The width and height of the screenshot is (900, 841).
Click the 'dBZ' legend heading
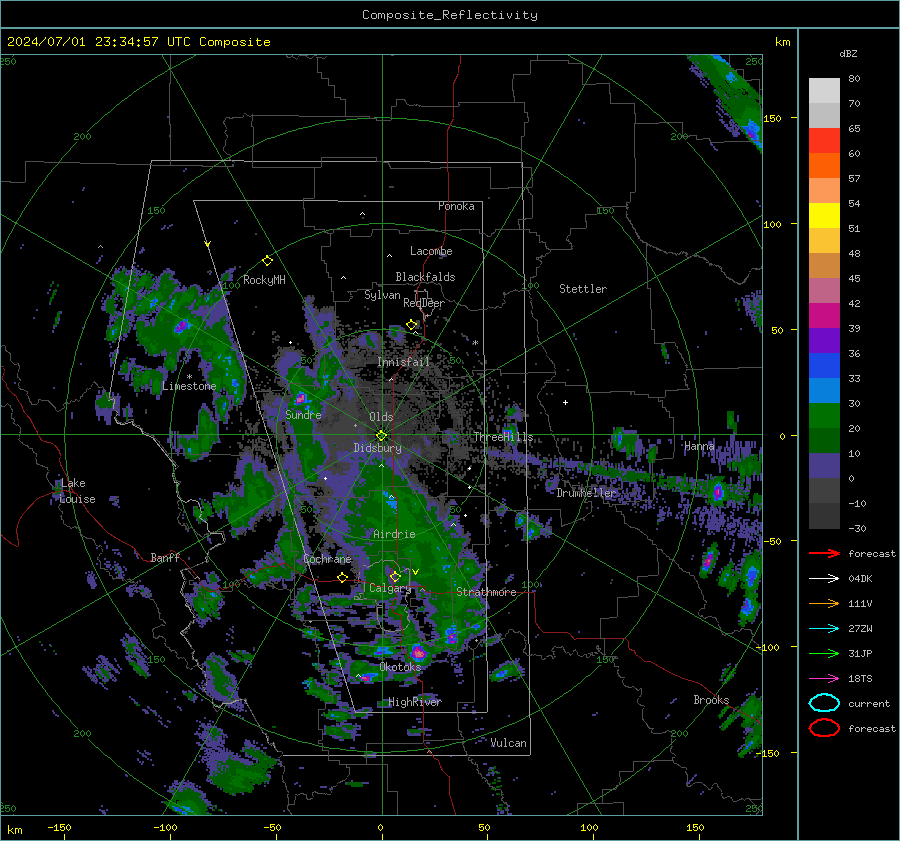(848, 53)
